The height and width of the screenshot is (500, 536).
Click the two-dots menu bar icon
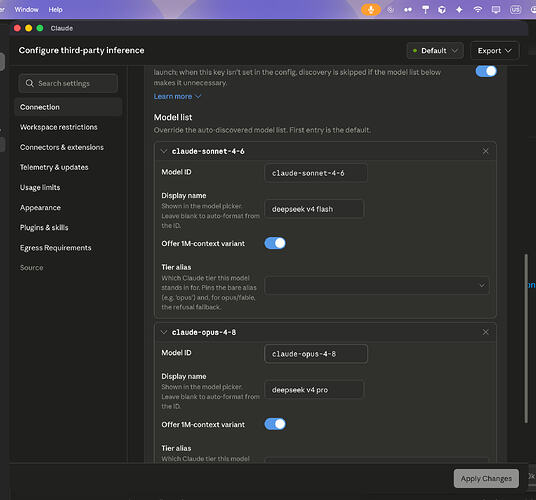[x=408, y=10]
